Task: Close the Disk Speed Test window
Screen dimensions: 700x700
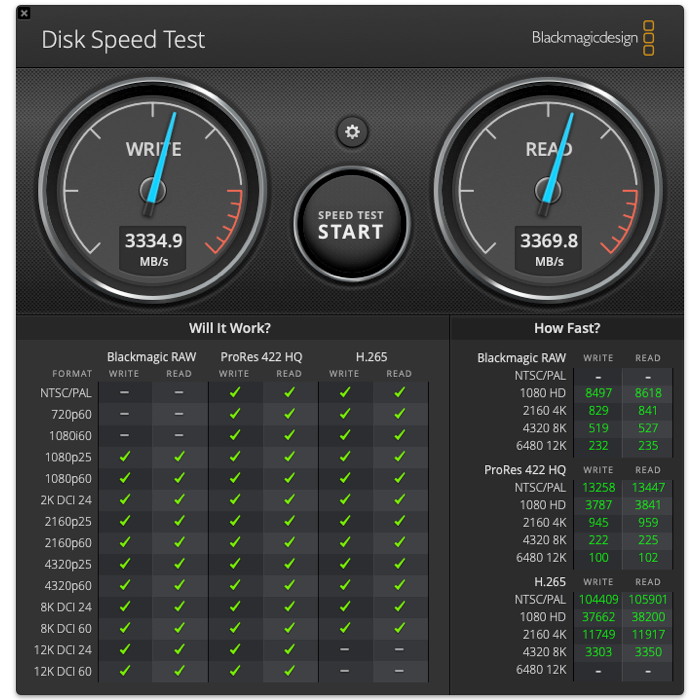Action: click(x=24, y=13)
